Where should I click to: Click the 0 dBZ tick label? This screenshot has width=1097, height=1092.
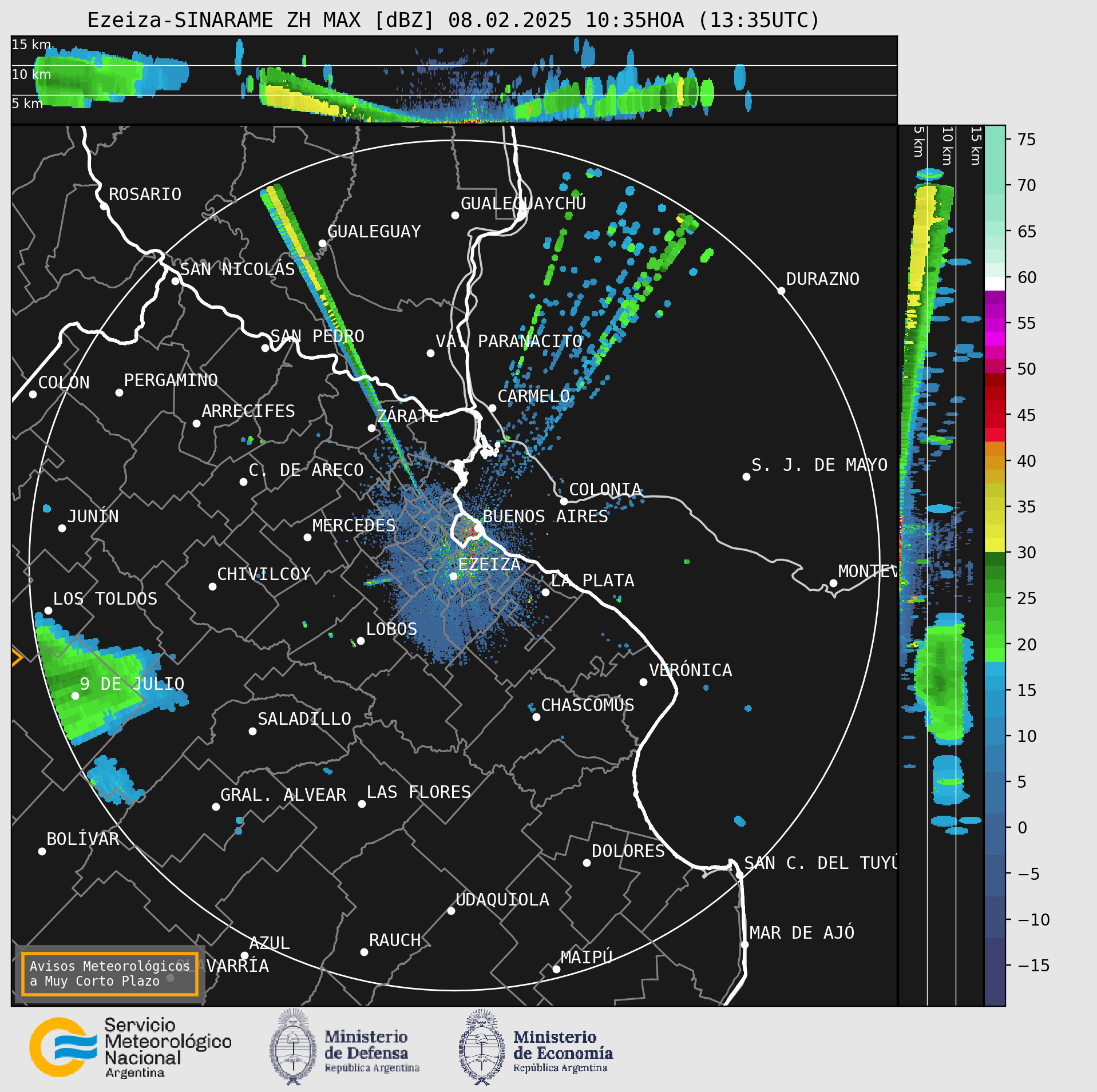(x=1022, y=828)
